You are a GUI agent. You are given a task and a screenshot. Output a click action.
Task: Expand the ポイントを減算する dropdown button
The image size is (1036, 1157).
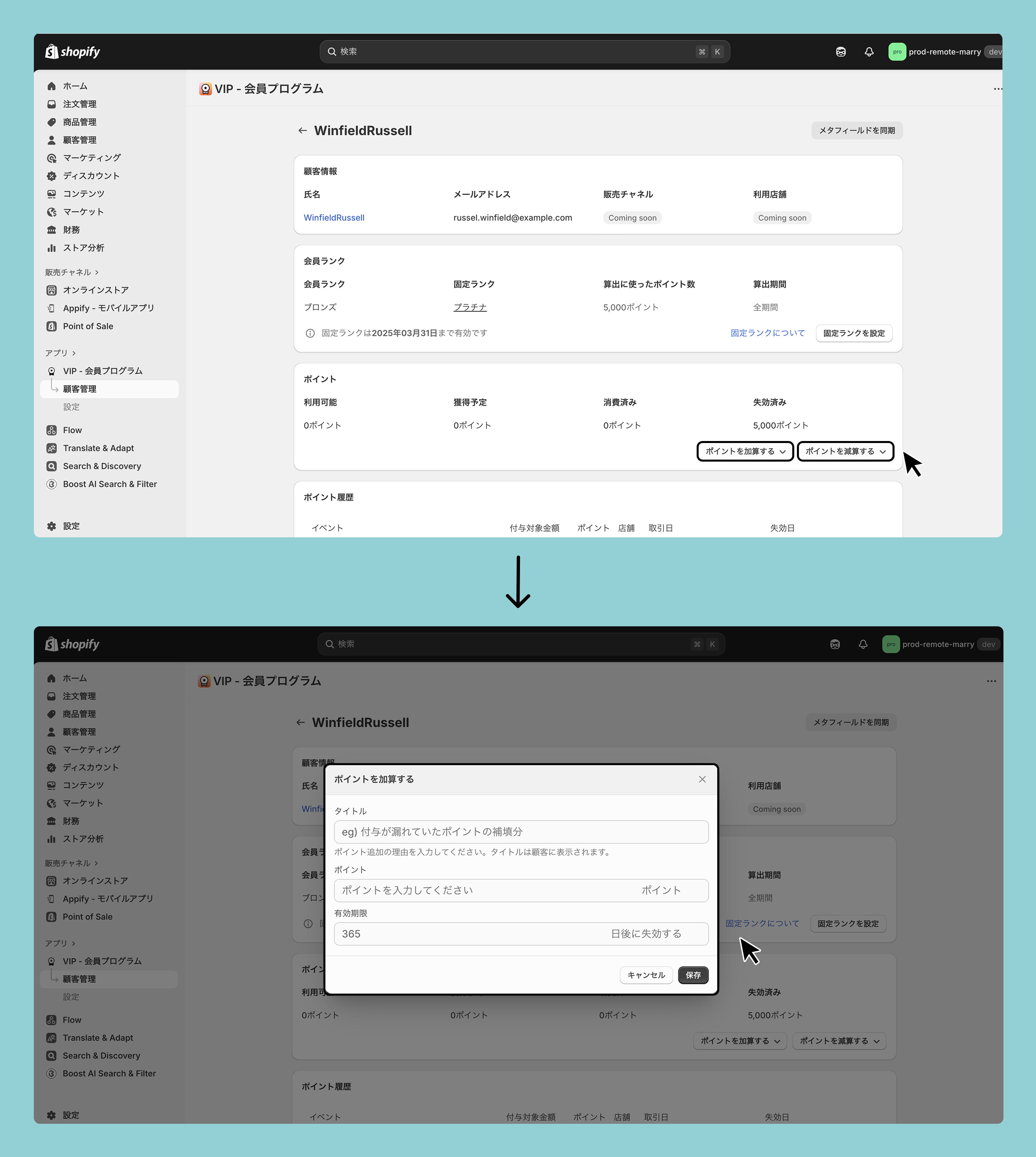(x=845, y=451)
